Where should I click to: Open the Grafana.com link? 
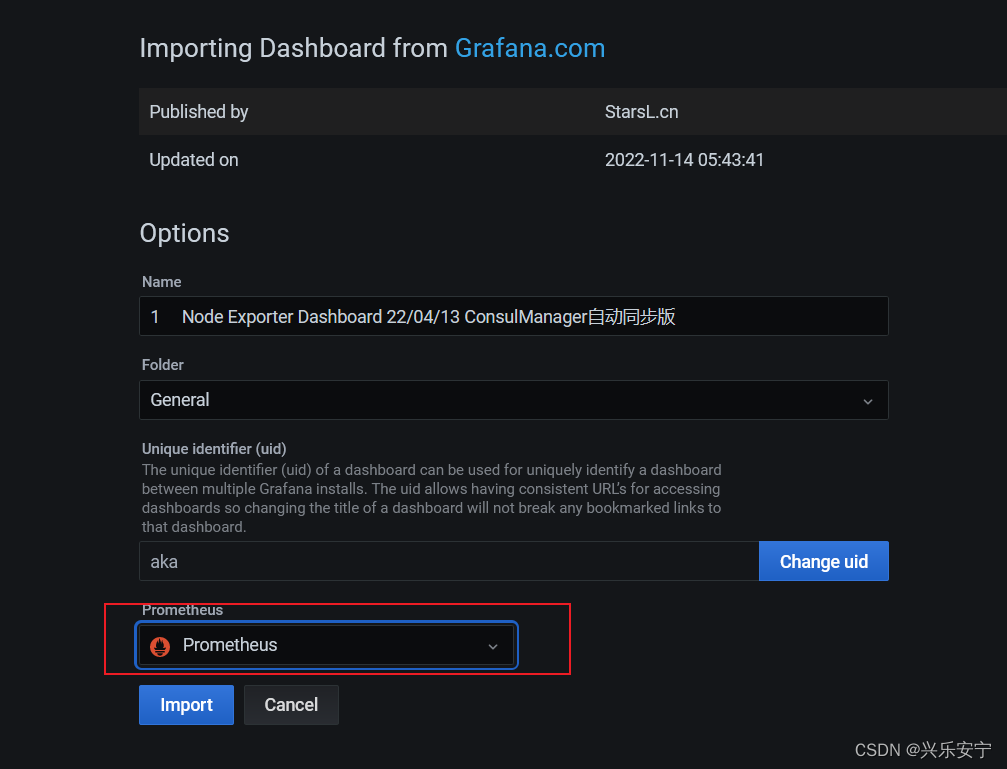point(530,48)
